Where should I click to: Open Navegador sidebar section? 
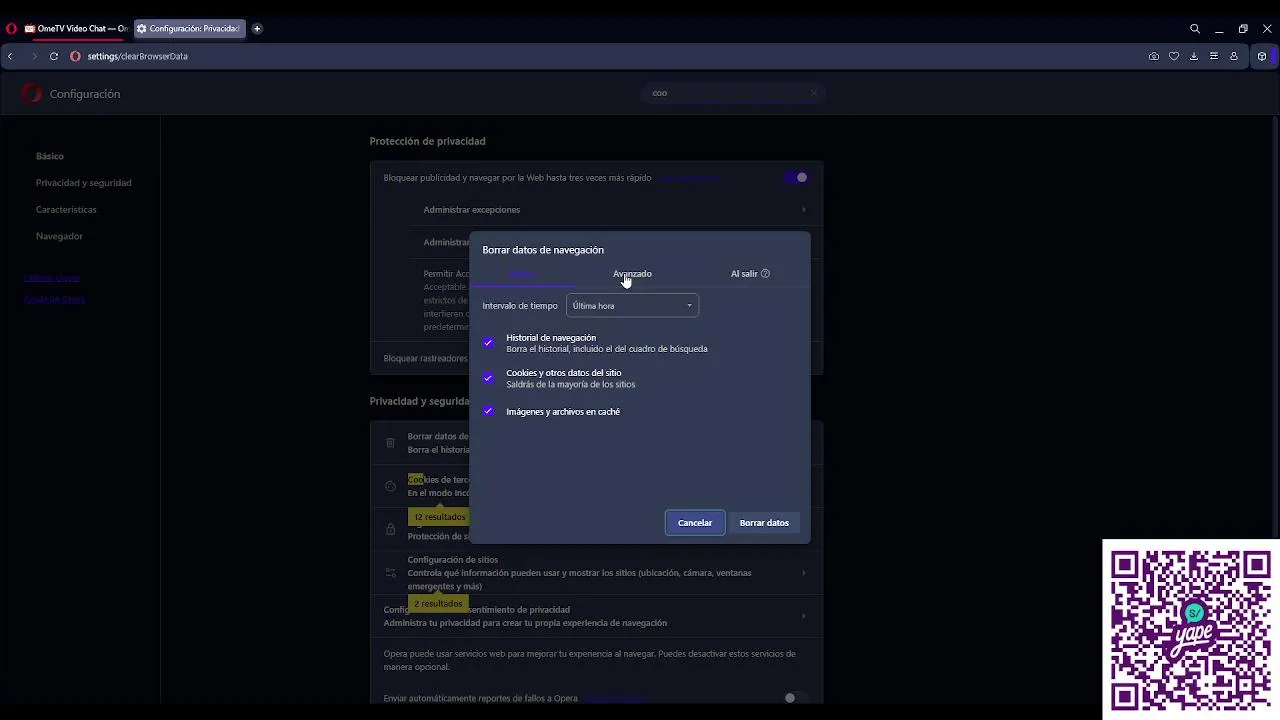point(59,236)
